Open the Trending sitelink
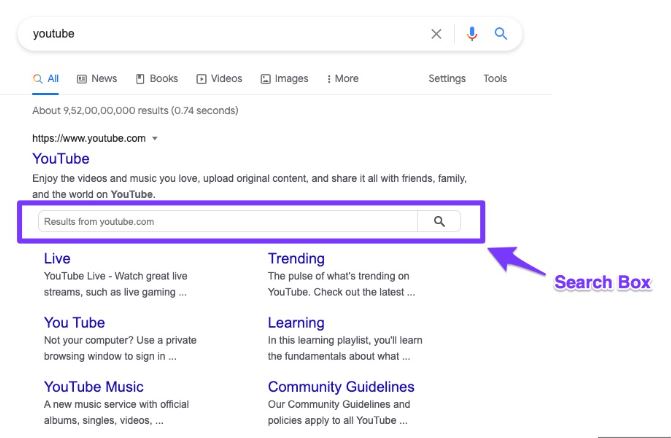 pyautogui.click(x=296, y=258)
